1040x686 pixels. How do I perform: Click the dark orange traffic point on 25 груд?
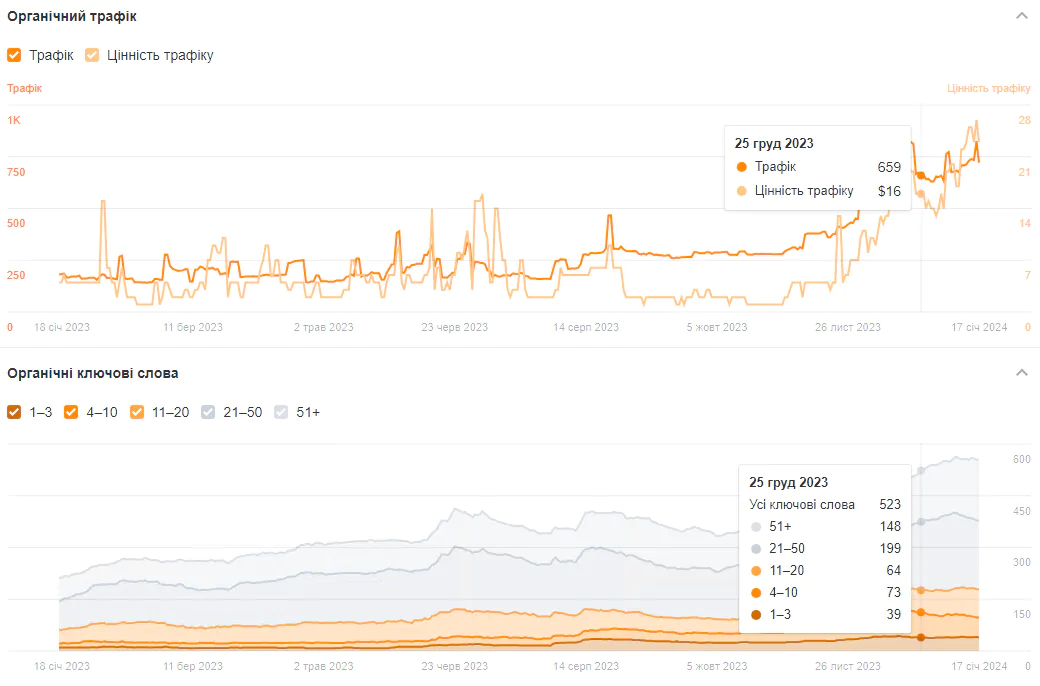pos(921,176)
